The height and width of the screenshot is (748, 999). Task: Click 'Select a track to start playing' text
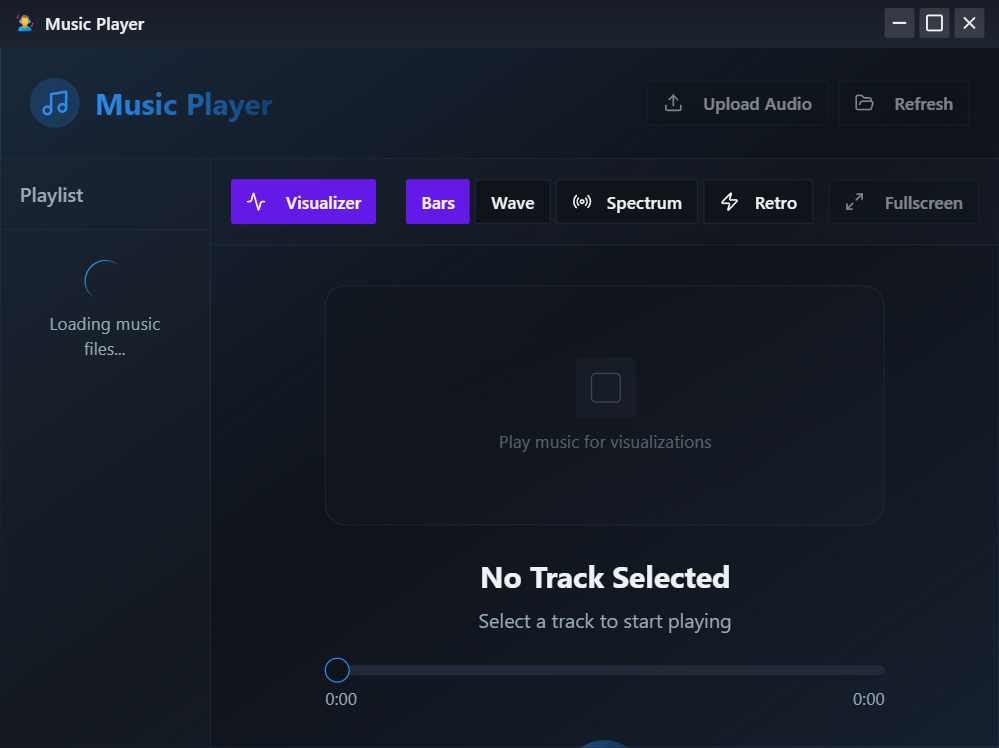click(x=605, y=621)
